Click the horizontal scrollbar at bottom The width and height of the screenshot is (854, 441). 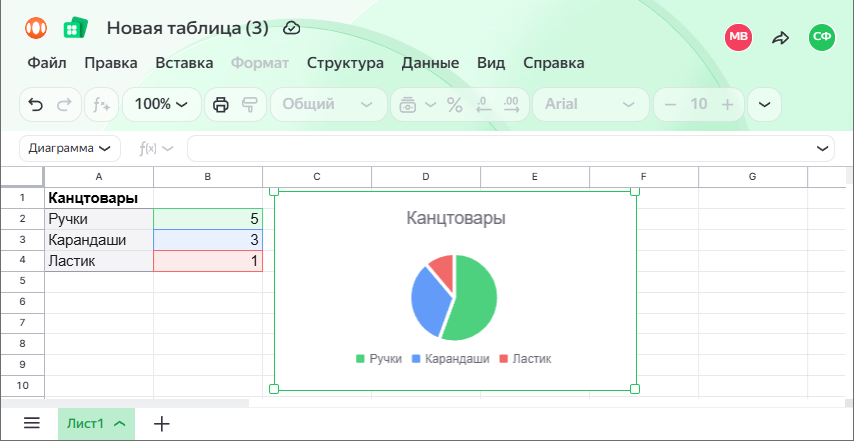125,403
